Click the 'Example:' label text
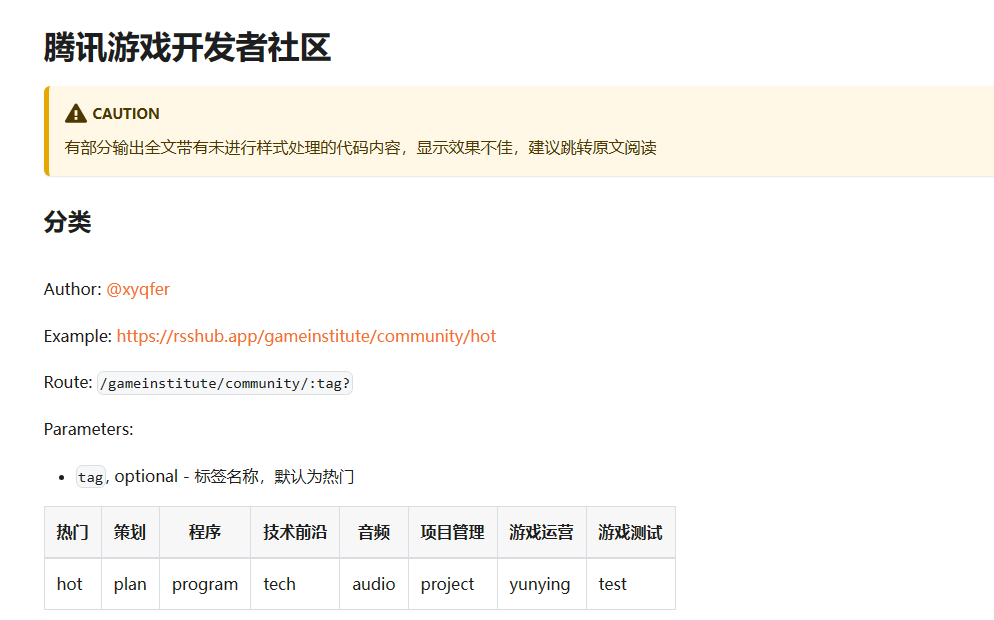This screenshot has width=994, height=620. (x=77, y=336)
